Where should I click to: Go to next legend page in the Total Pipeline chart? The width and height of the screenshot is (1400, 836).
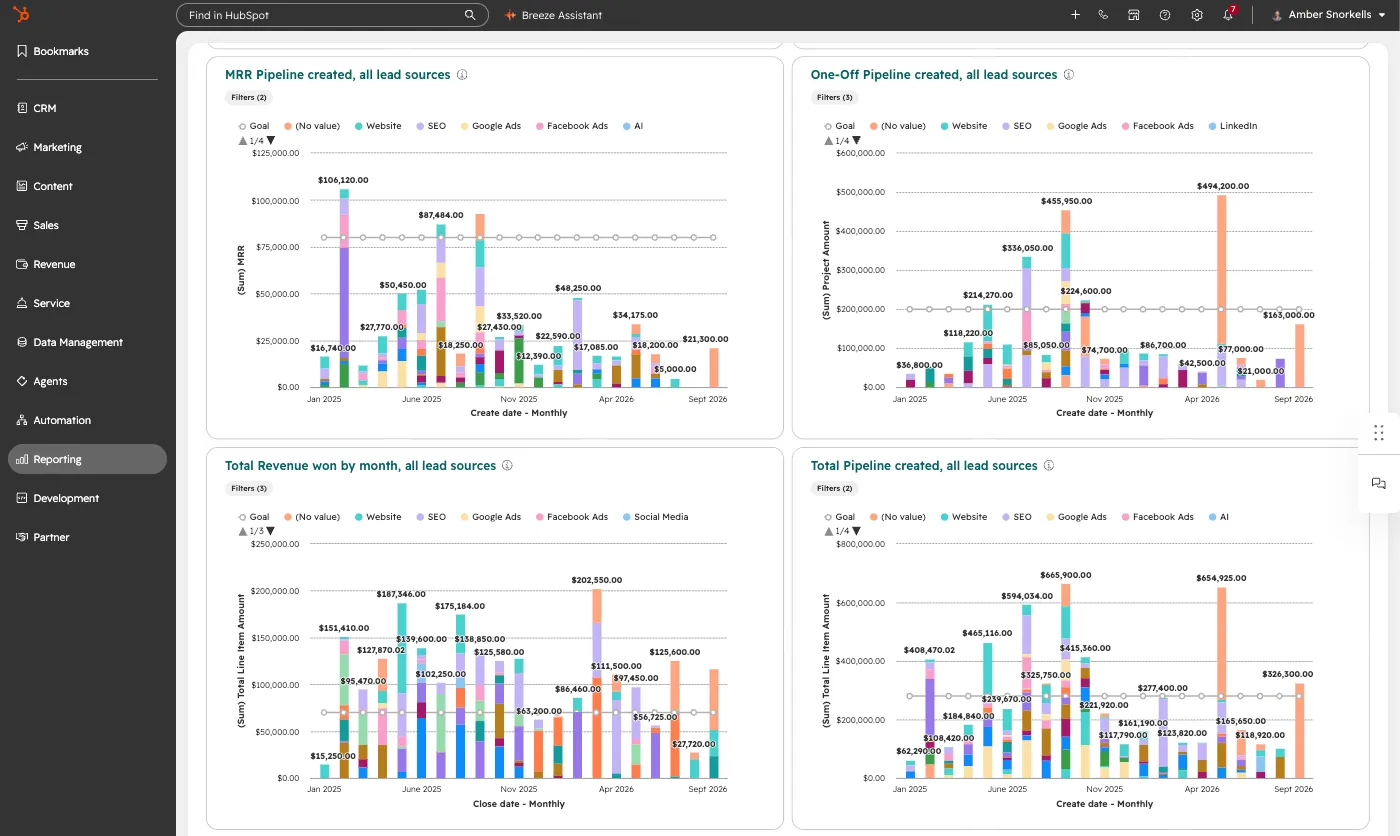[856, 531]
